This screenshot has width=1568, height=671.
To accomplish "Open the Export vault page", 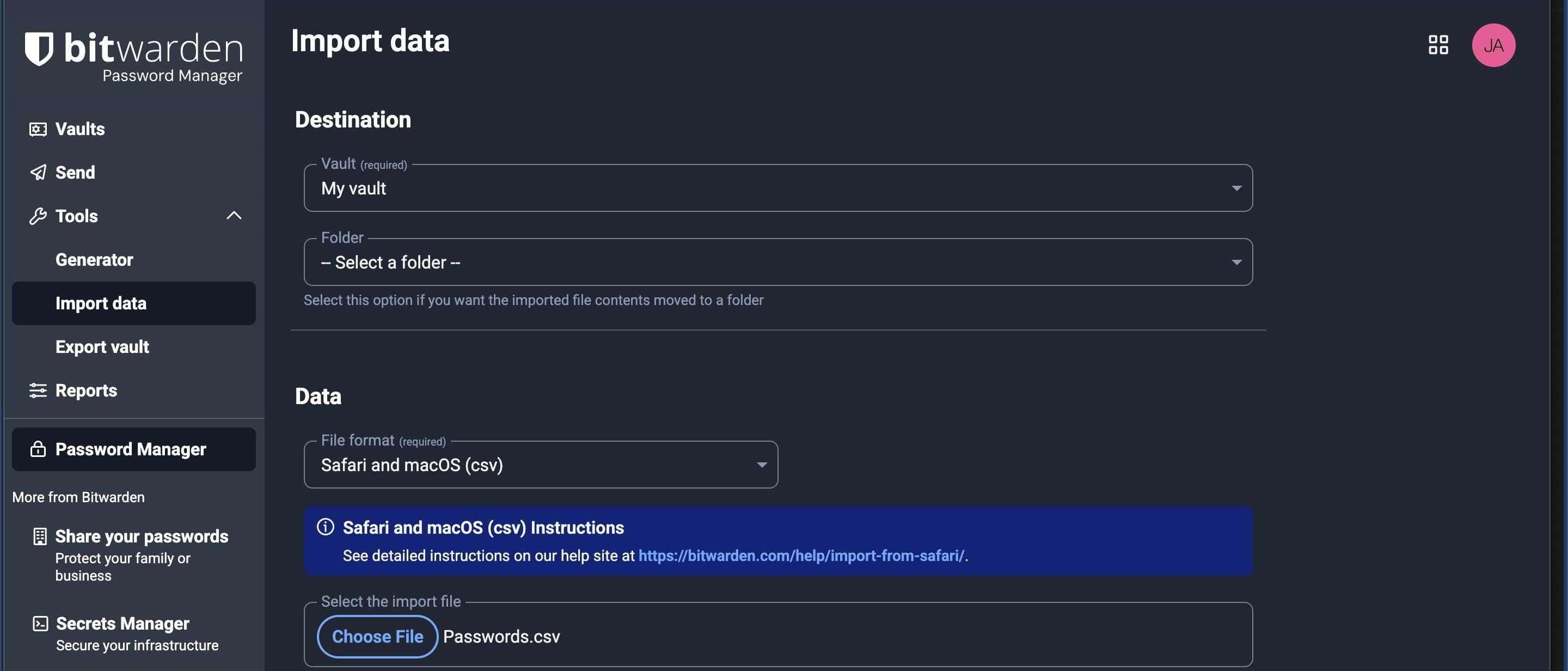I will click(102, 347).
